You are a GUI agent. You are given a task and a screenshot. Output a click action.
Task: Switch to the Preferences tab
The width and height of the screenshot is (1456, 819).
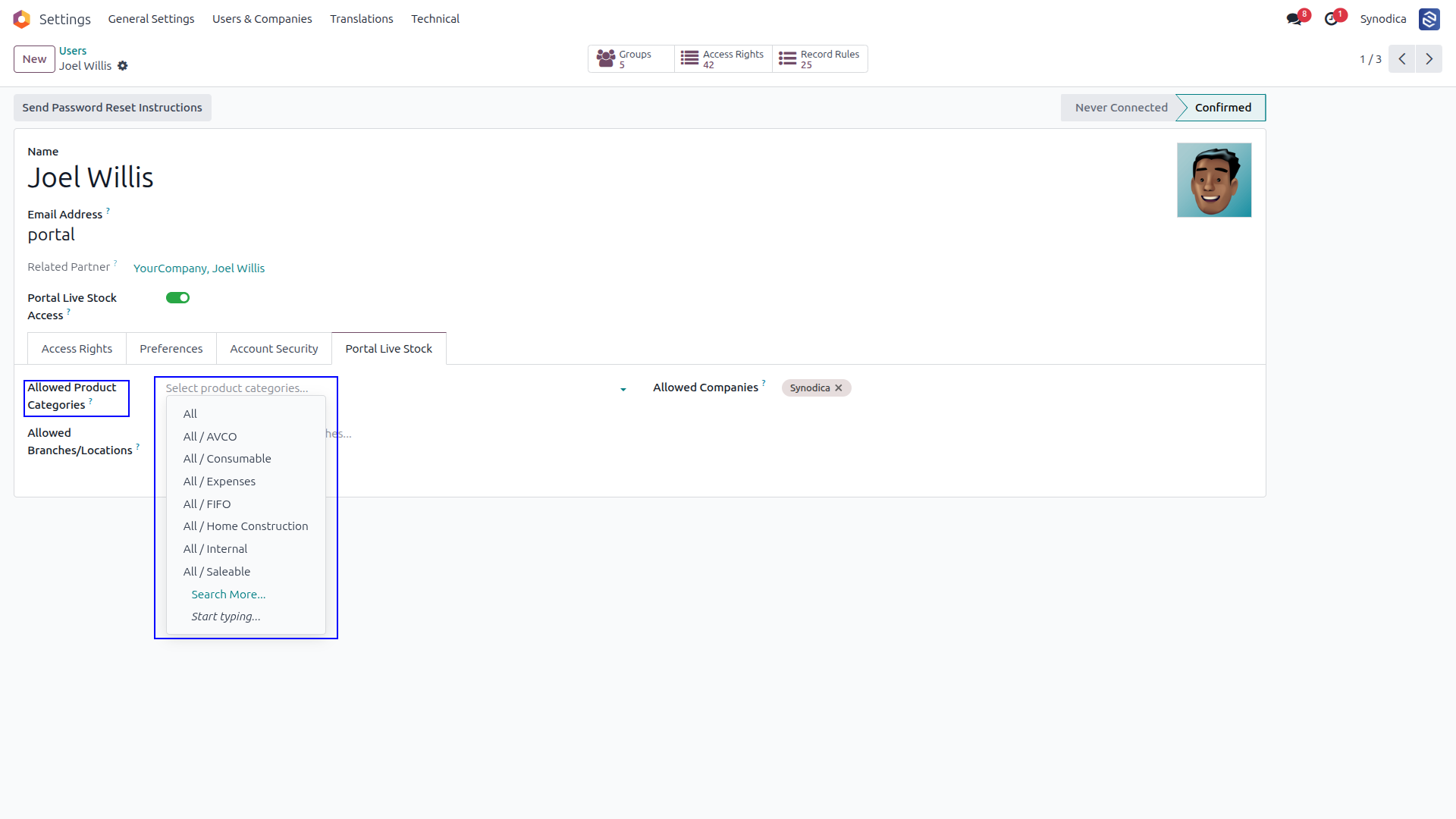pyautogui.click(x=171, y=349)
